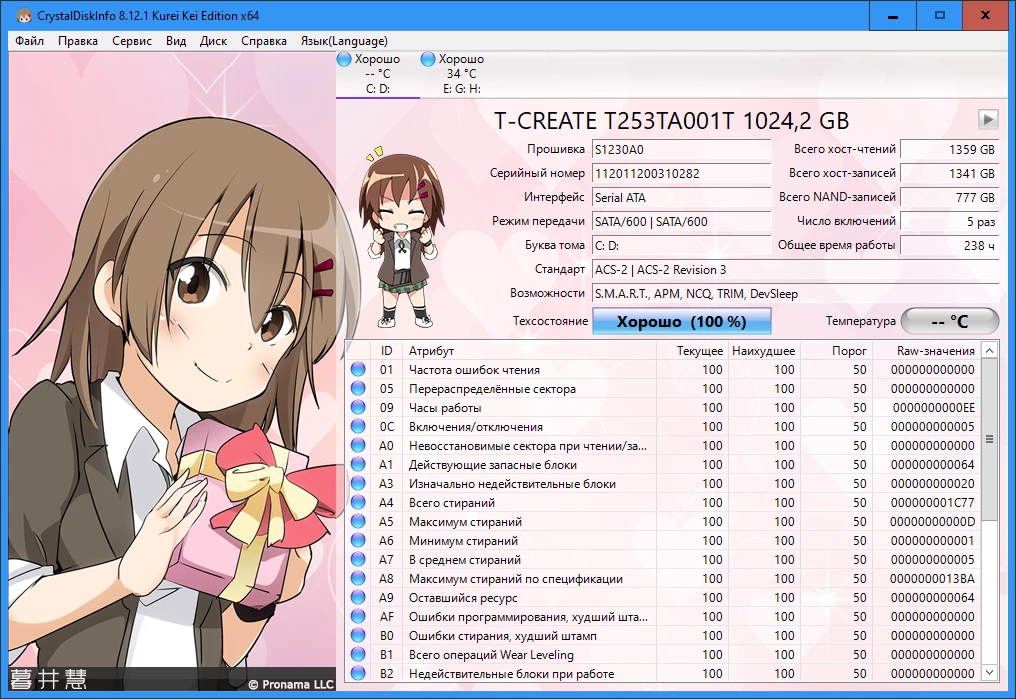Open the Сервис menu
The width and height of the screenshot is (1016, 699).
(132, 41)
